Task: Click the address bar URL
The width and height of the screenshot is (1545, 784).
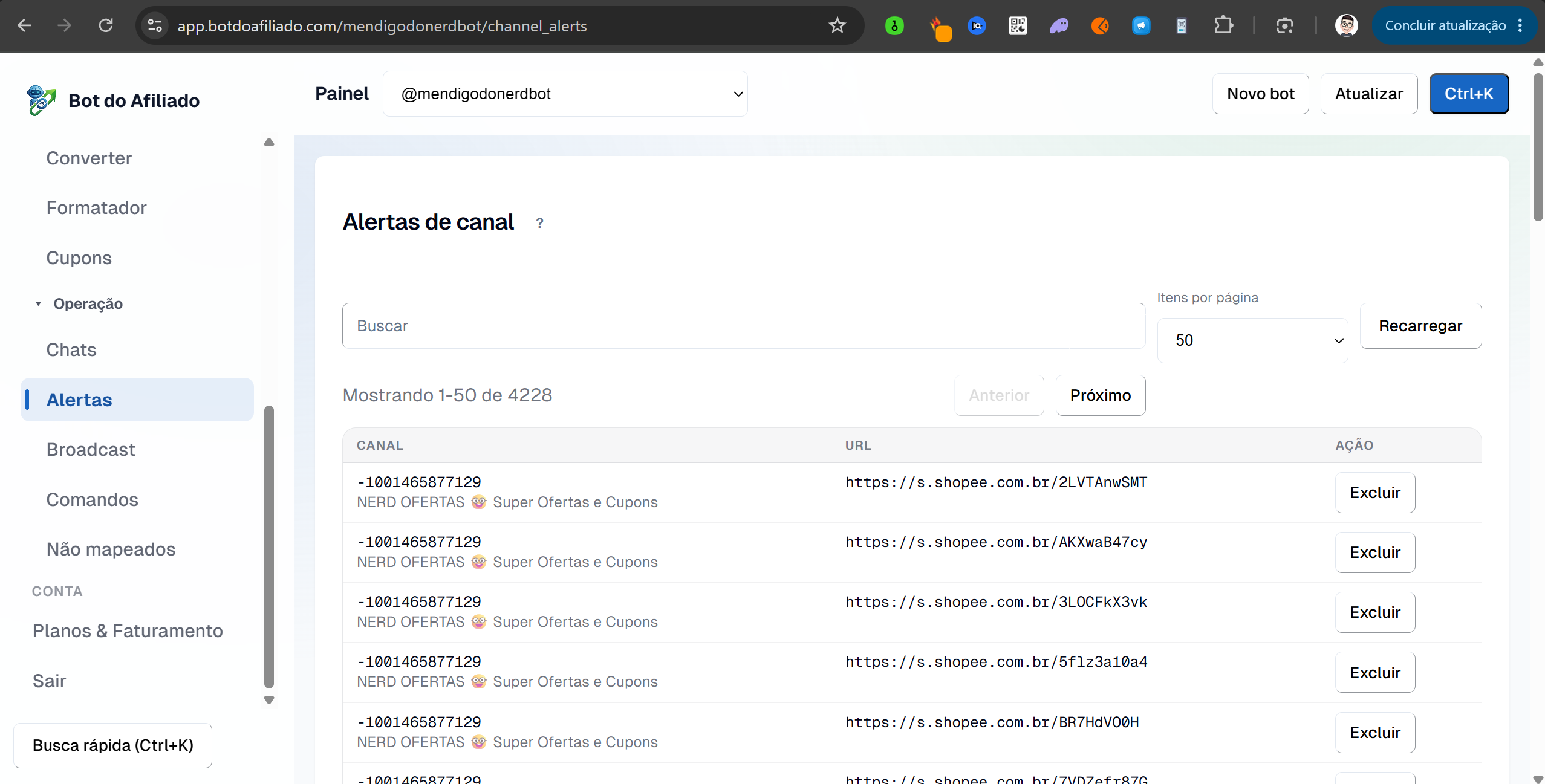Action: click(382, 26)
